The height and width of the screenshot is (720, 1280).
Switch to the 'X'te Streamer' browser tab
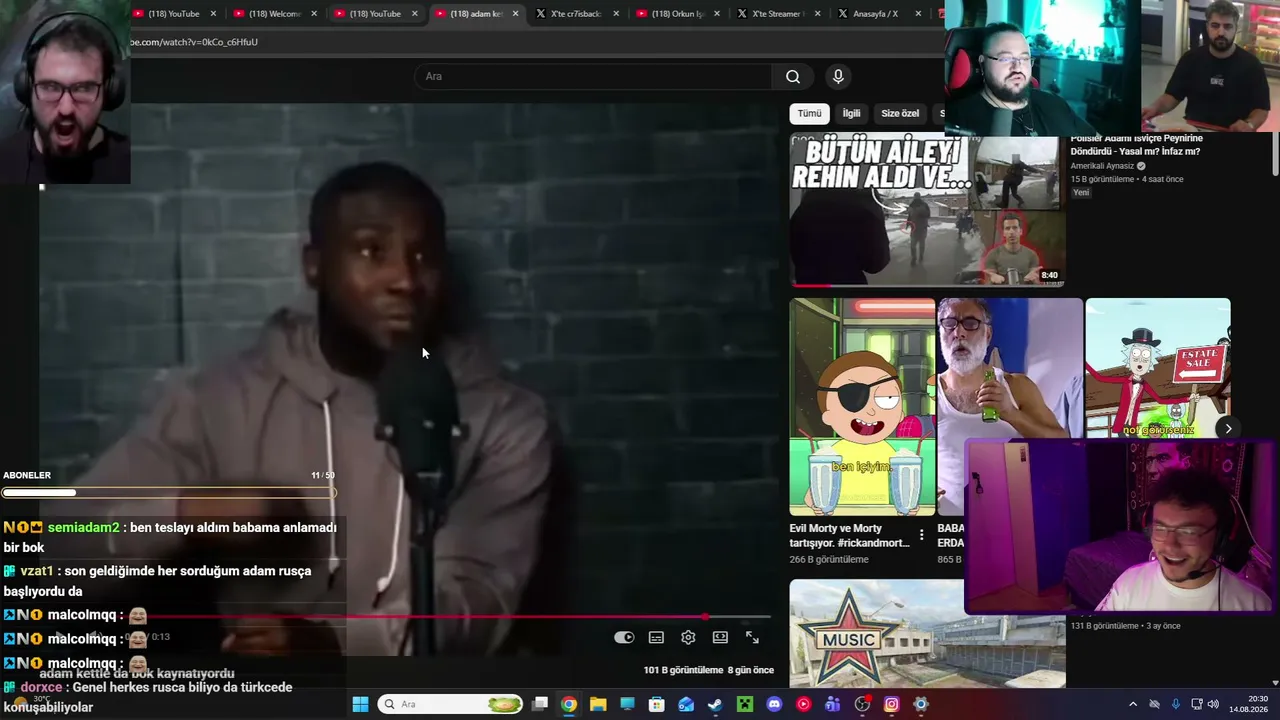point(778,14)
